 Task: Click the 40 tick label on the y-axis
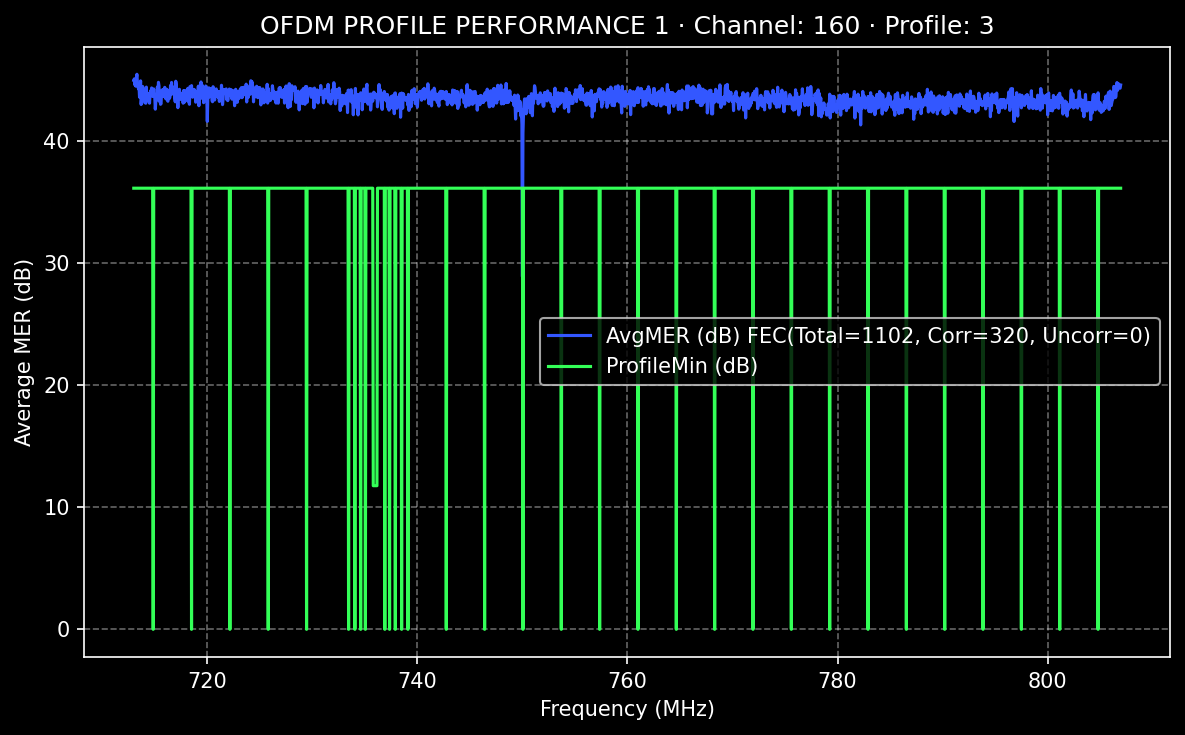(x=55, y=142)
